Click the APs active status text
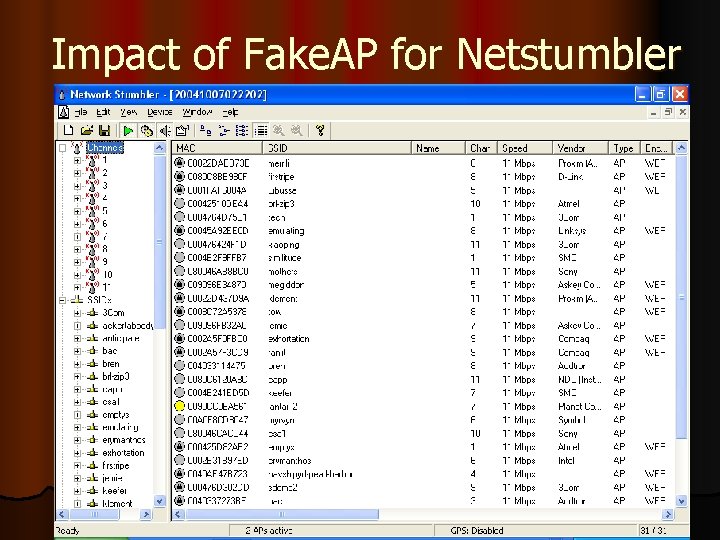 point(269,530)
